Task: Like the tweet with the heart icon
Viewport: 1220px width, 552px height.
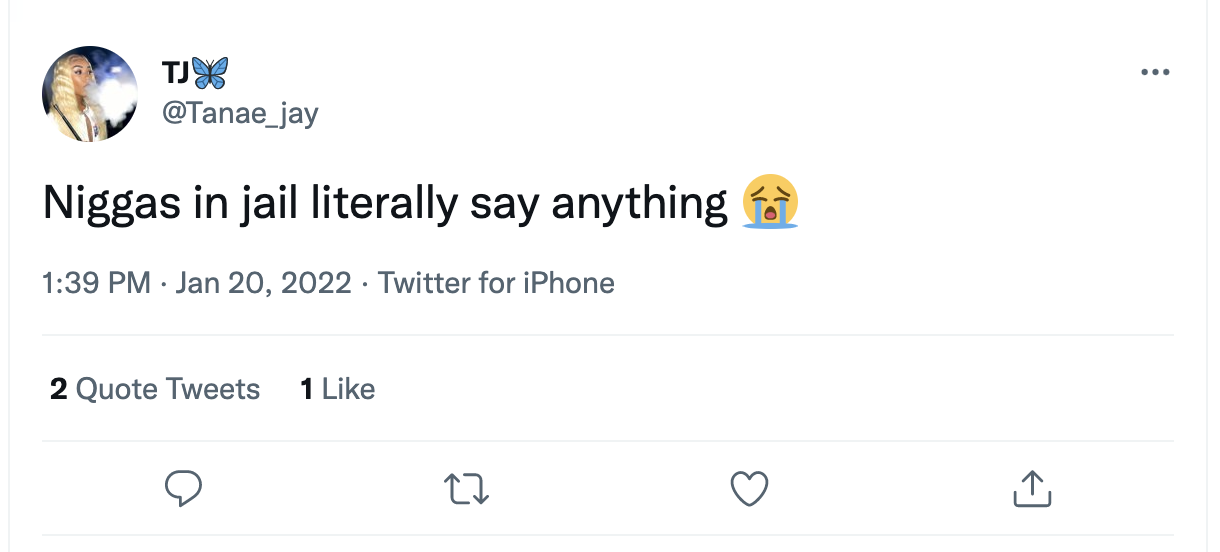Action: point(749,488)
